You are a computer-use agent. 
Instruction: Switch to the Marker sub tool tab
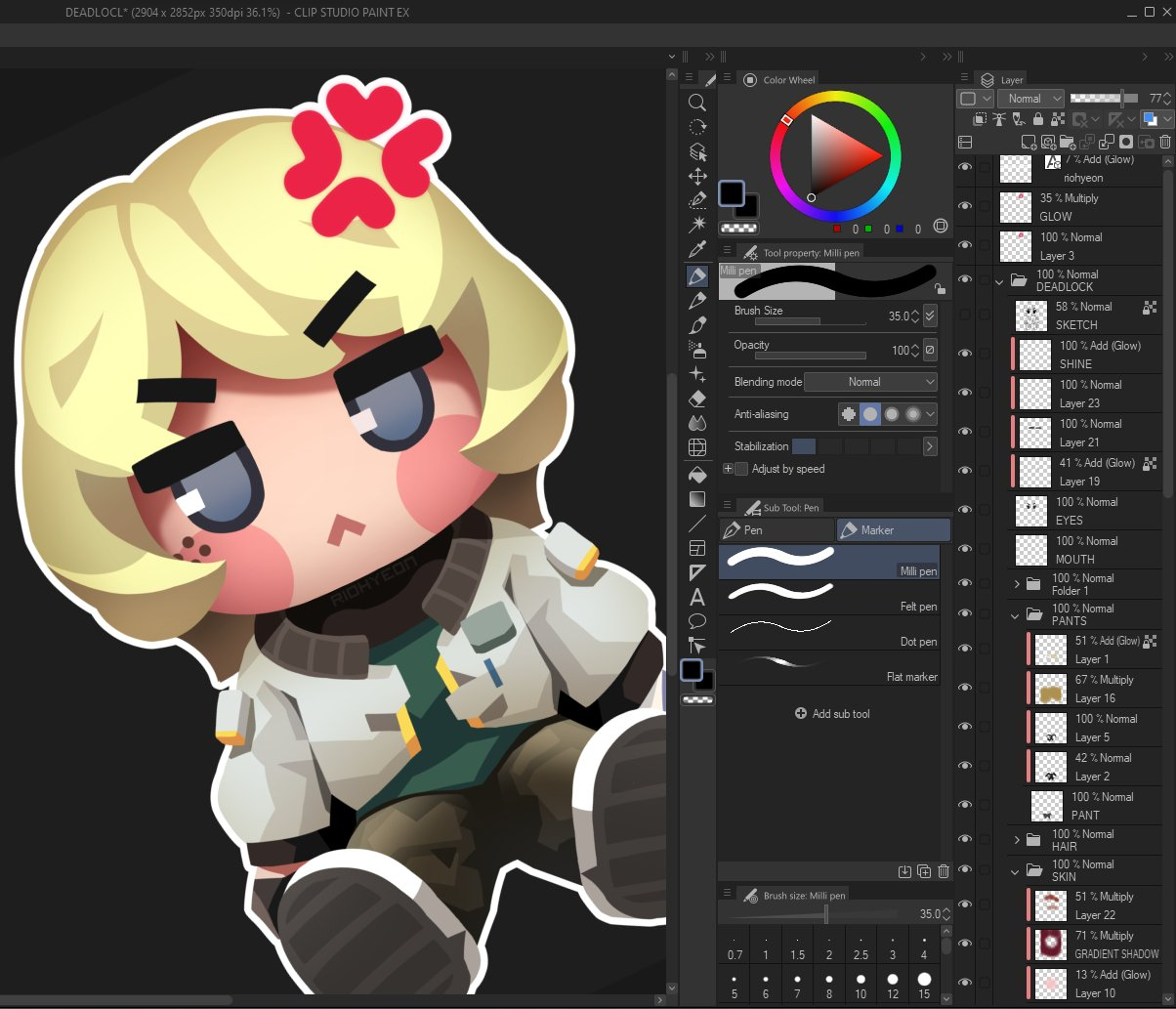click(892, 529)
